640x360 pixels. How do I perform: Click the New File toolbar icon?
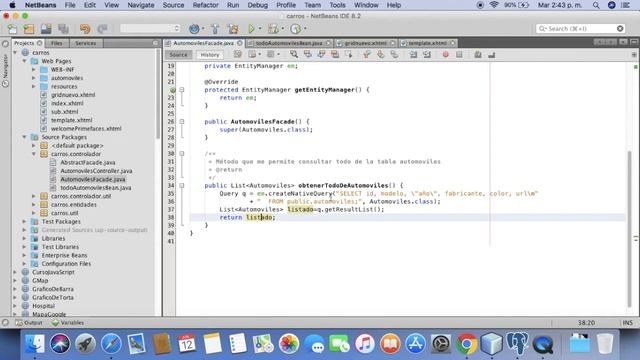click(12, 29)
